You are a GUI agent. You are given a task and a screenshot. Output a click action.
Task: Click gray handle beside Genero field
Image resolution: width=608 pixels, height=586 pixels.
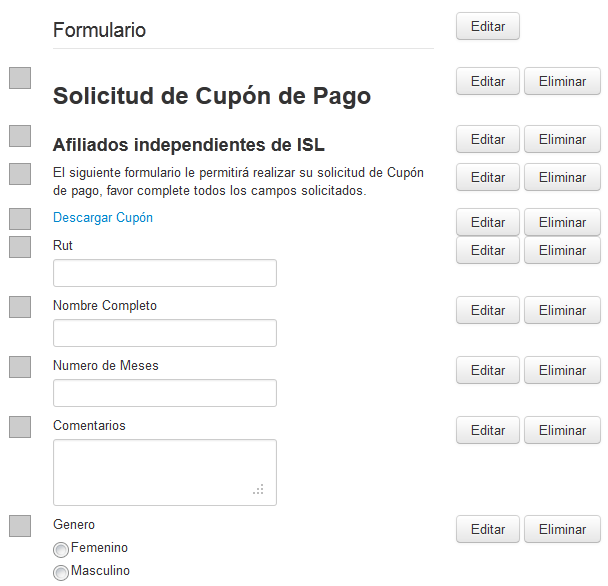20,526
